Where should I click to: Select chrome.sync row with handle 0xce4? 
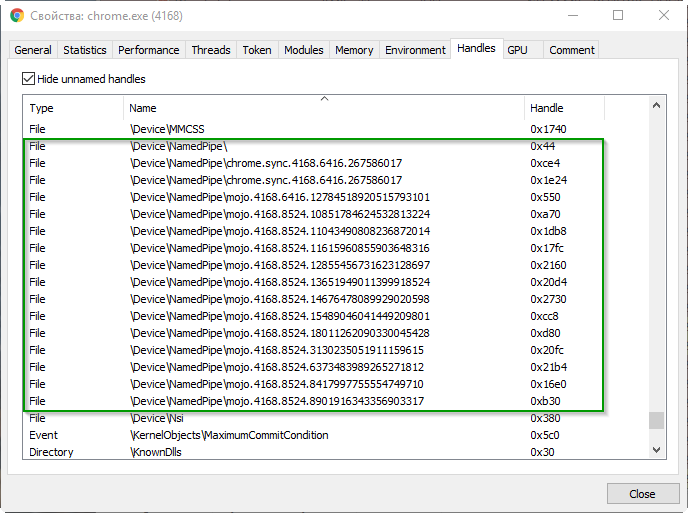[x=314, y=163]
